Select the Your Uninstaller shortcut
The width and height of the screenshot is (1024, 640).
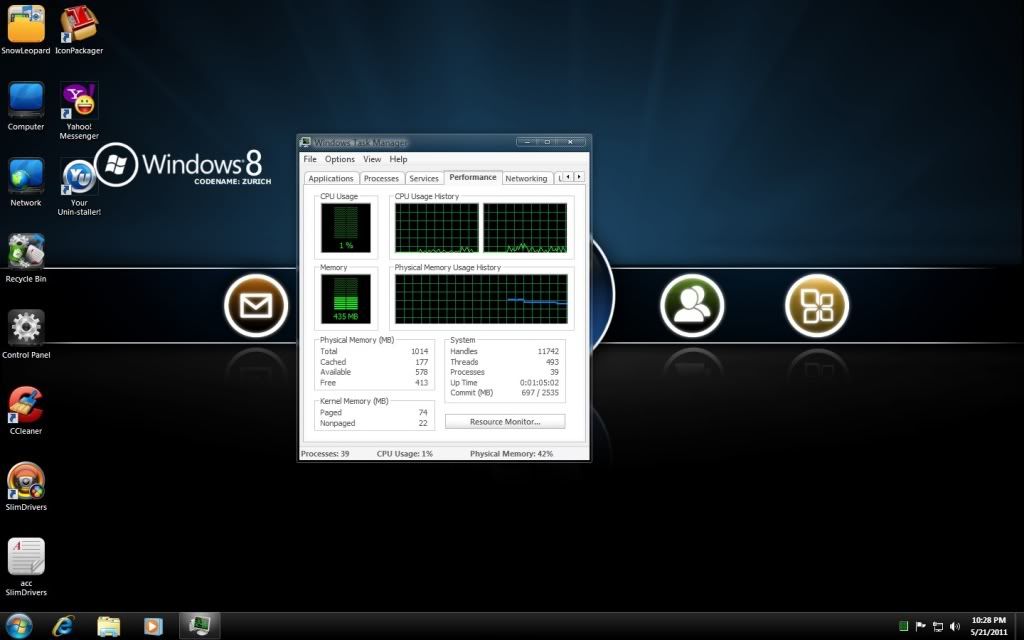[78, 187]
